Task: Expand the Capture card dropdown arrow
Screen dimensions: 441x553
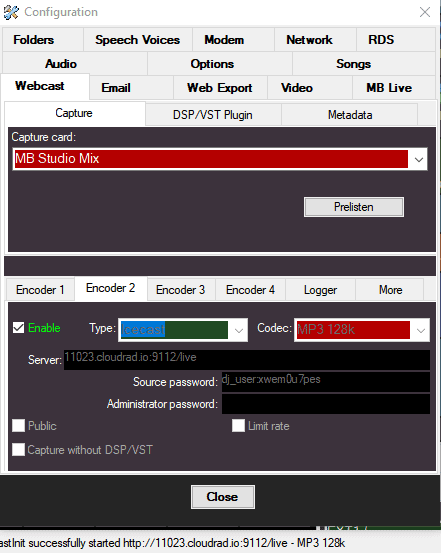Action: pos(419,159)
